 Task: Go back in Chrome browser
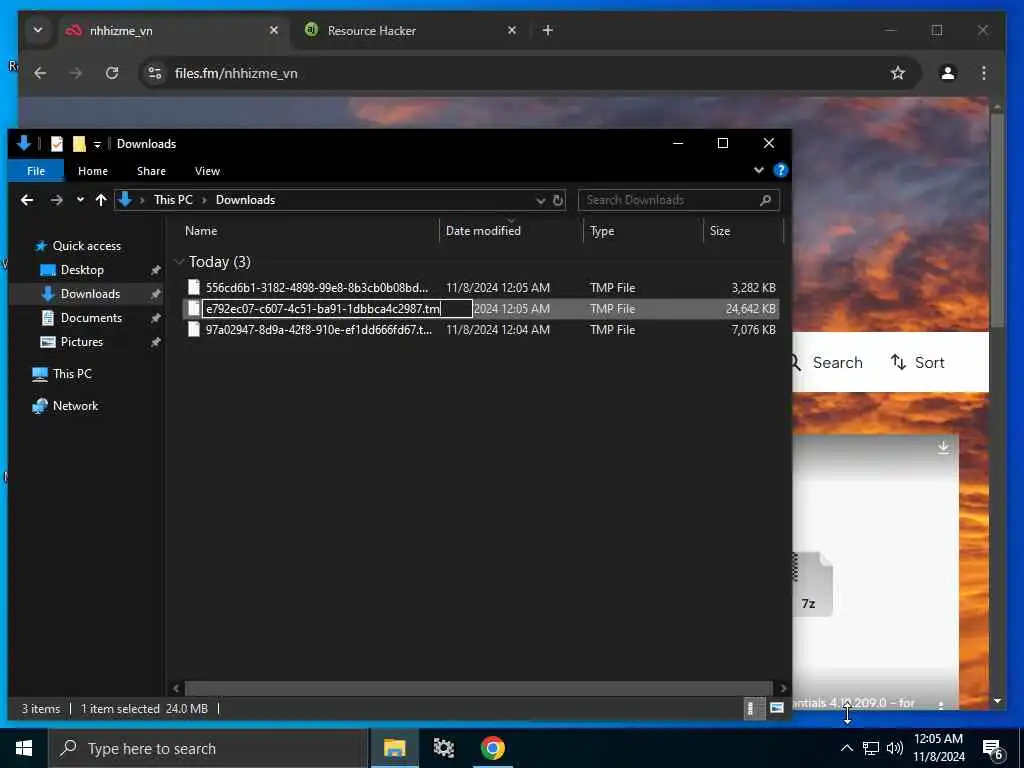pyautogui.click(x=40, y=73)
